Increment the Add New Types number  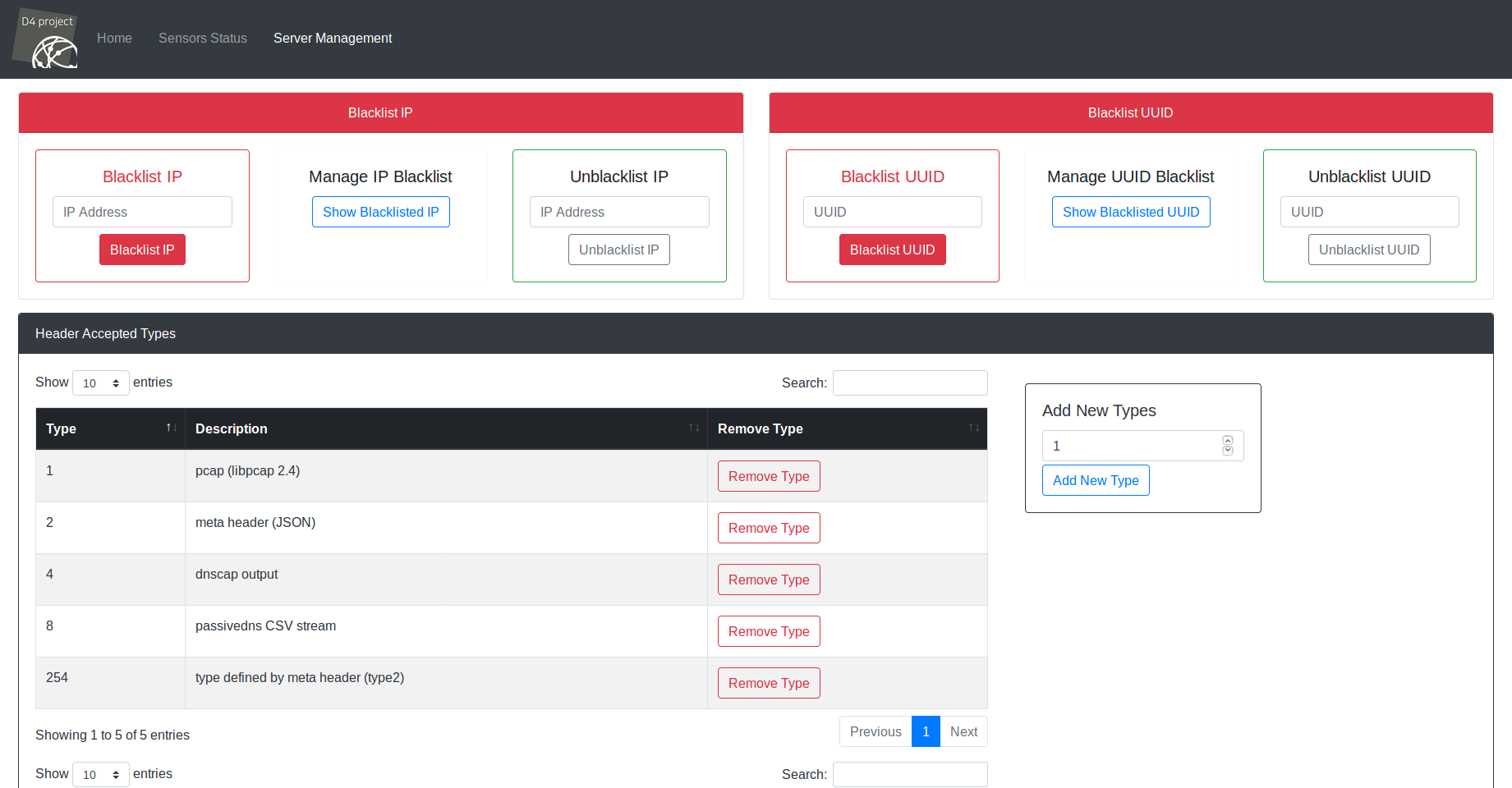(1228, 441)
